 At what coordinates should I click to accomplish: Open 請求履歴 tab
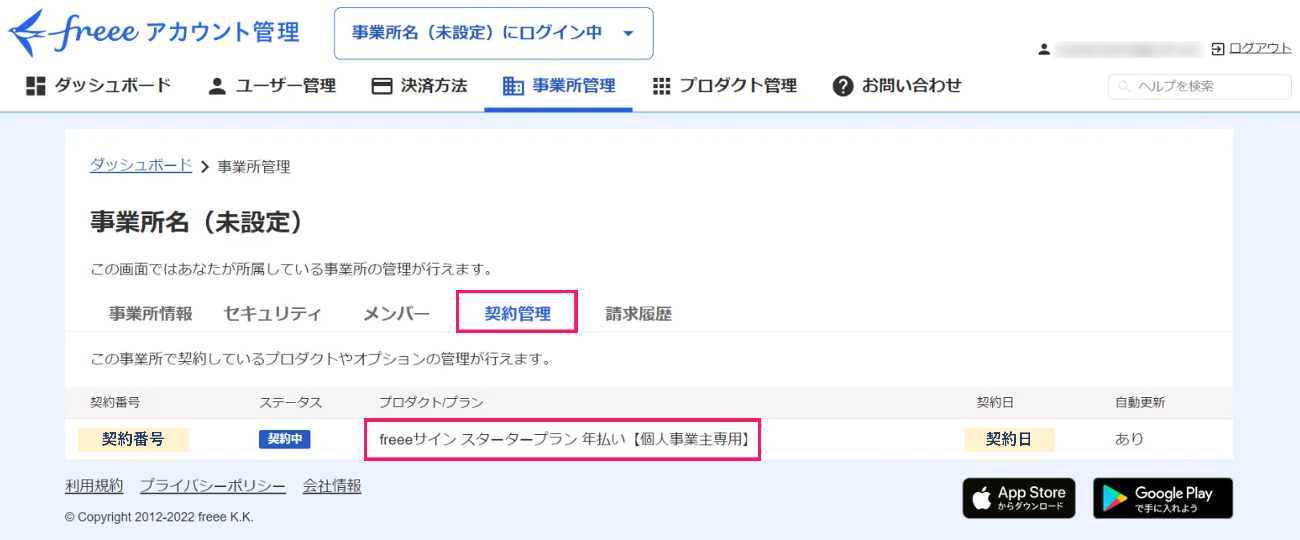coord(639,313)
